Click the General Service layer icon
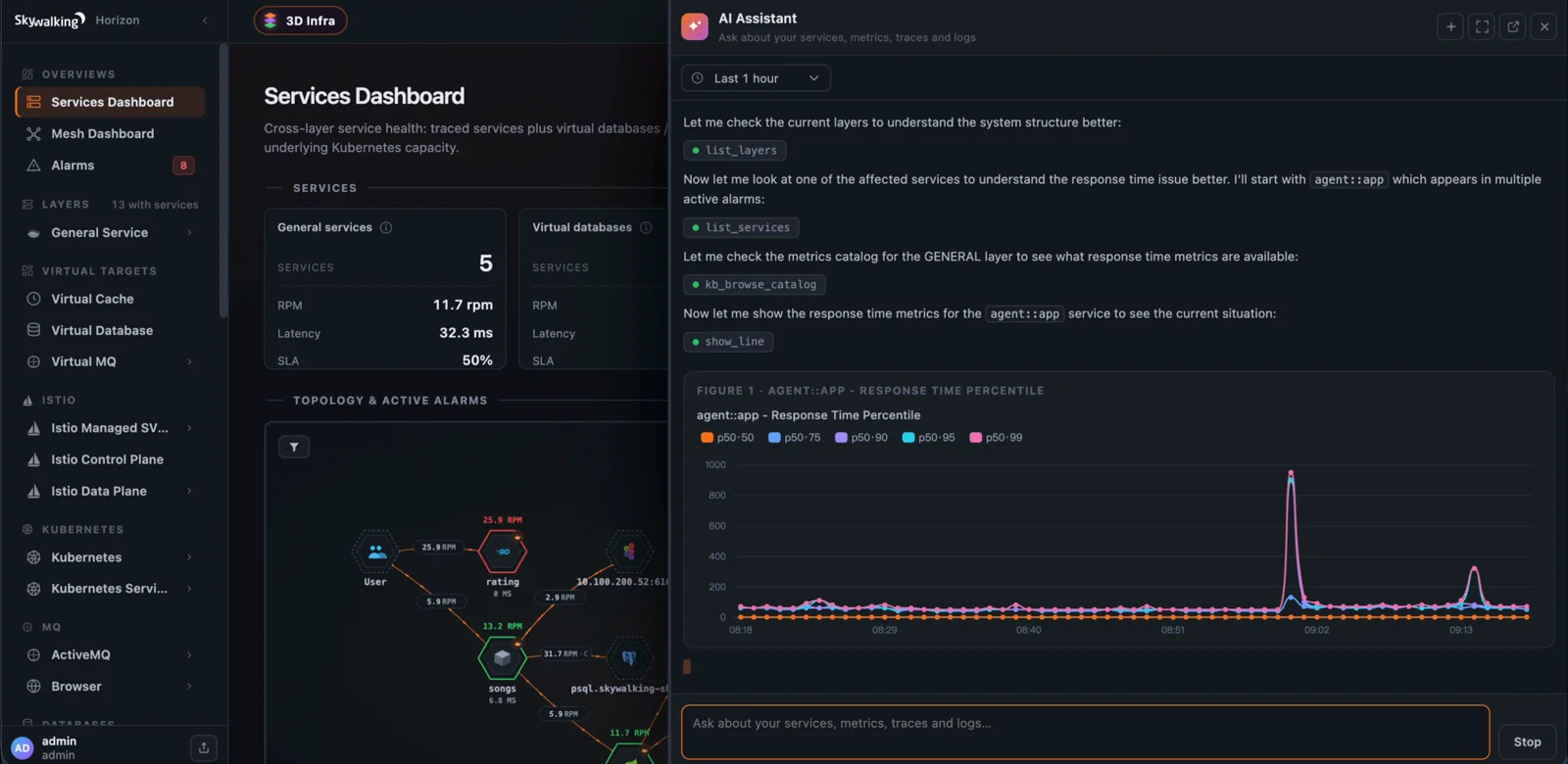This screenshot has width=1568, height=764. click(x=33, y=233)
